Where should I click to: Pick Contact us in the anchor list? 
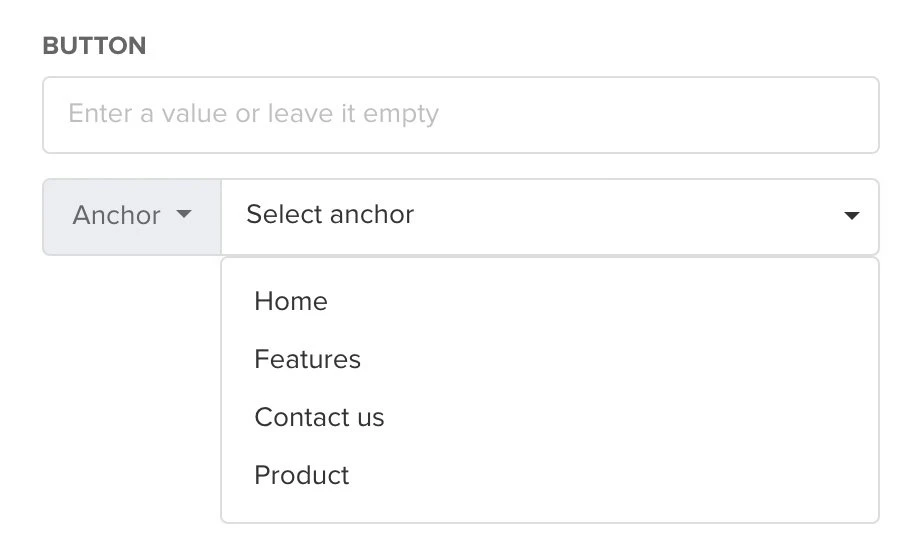coord(319,418)
